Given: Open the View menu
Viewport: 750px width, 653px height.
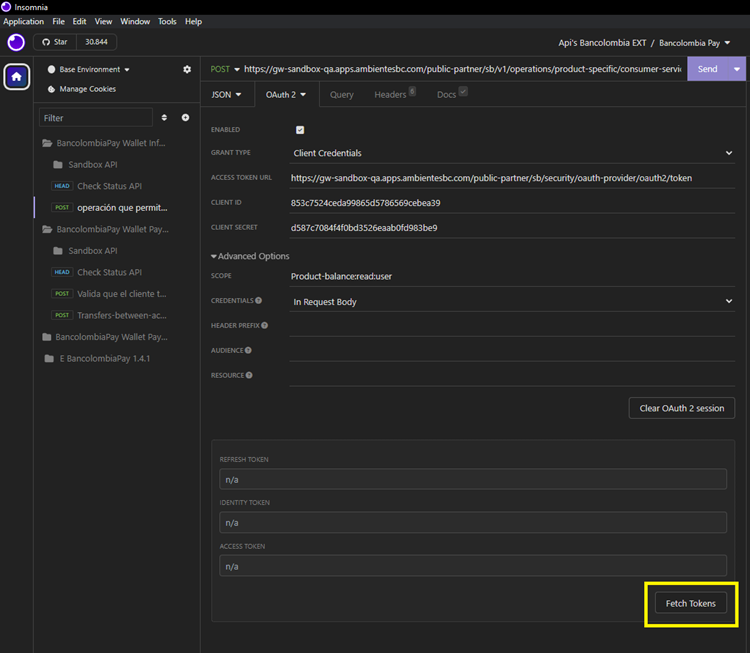Looking at the screenshot, I should (103, 22).
